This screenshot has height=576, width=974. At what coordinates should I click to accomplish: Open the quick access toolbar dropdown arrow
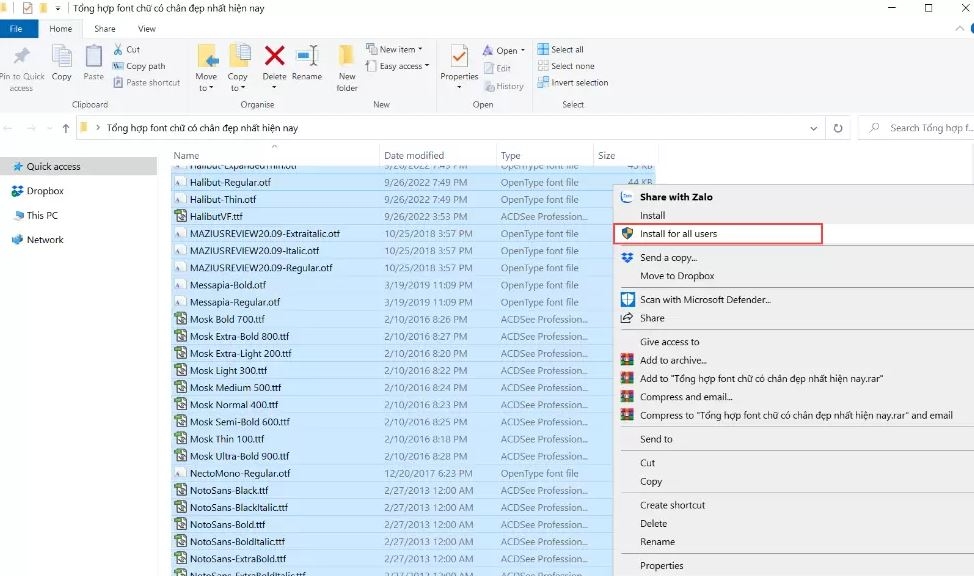(x=58, y=9)
